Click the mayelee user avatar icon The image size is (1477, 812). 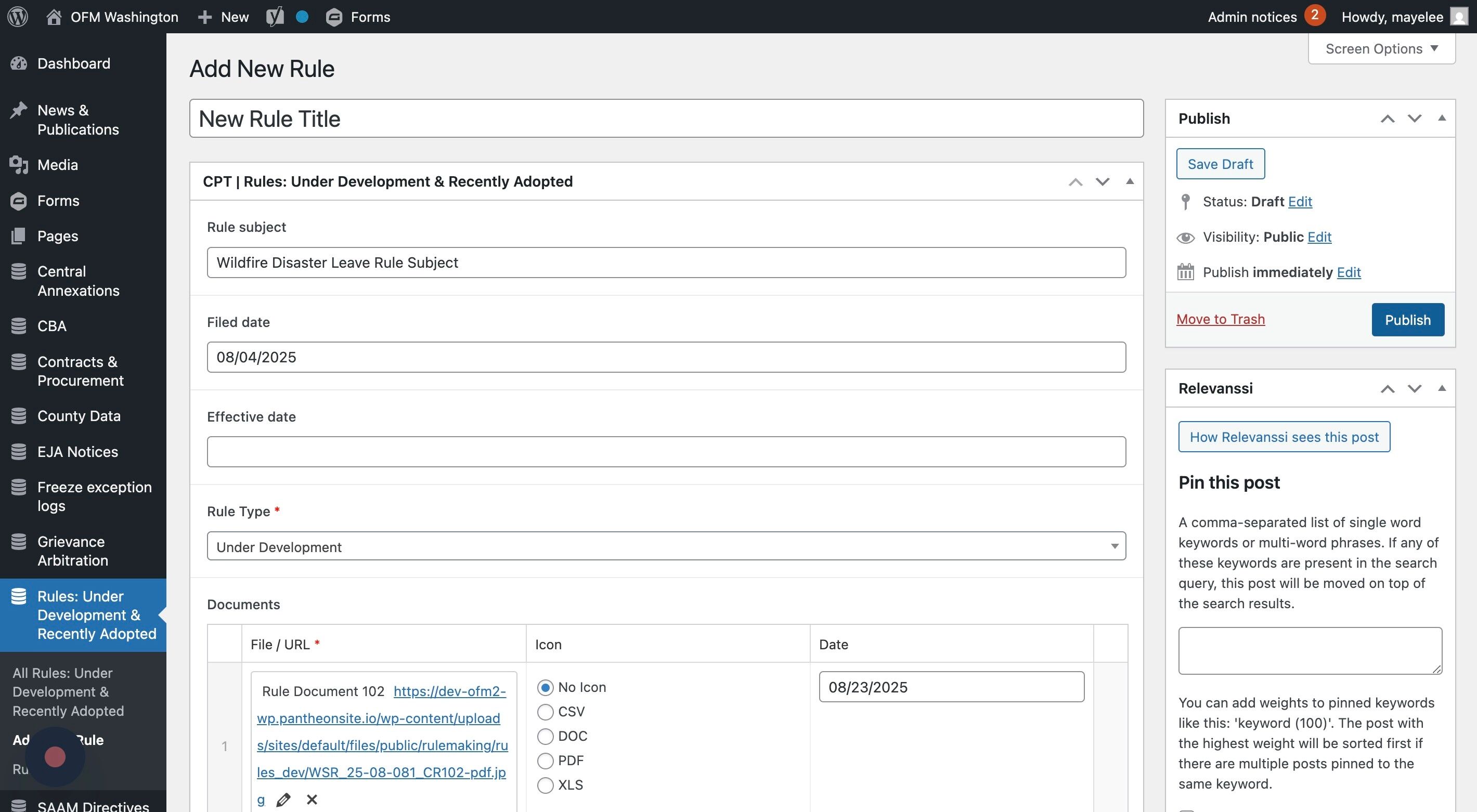1459,17
